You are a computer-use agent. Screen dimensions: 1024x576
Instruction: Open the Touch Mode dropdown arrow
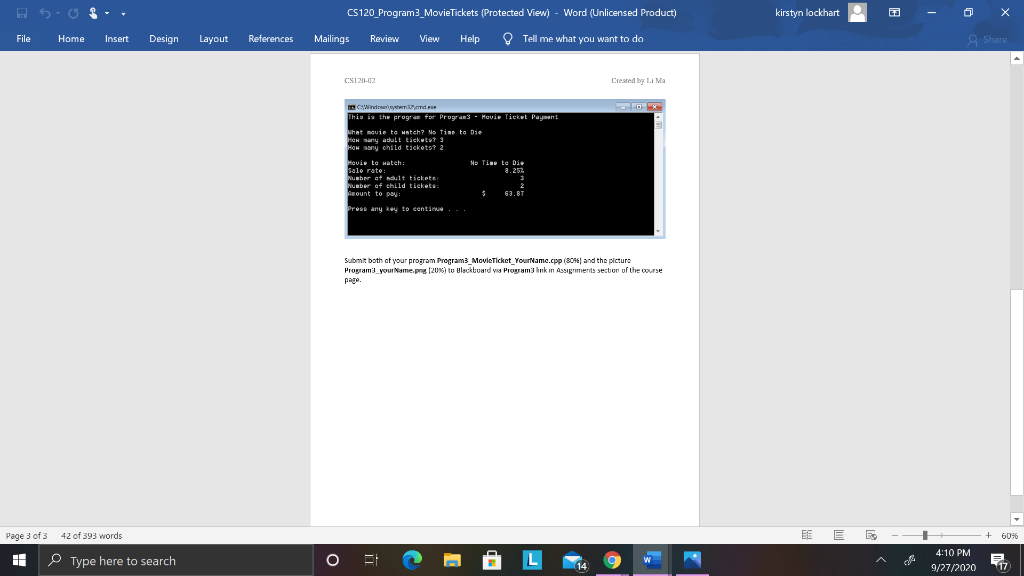coord(106,12)
